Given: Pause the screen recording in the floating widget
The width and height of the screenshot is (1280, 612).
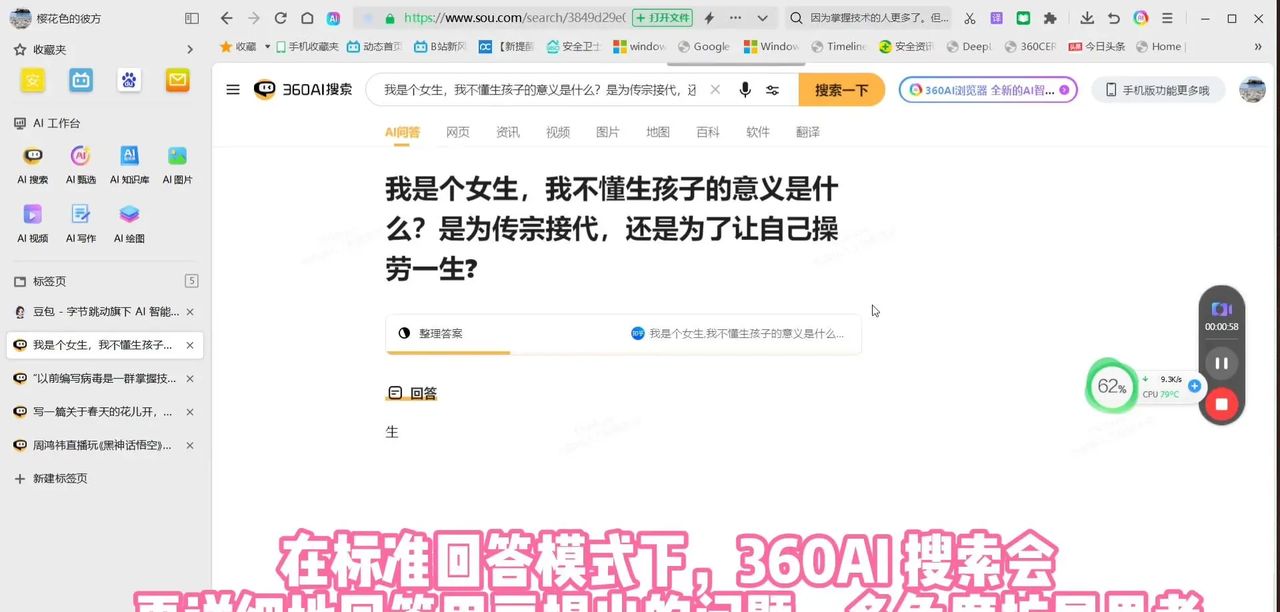Looking at the screenshot, I should (x=1221, y=362).
